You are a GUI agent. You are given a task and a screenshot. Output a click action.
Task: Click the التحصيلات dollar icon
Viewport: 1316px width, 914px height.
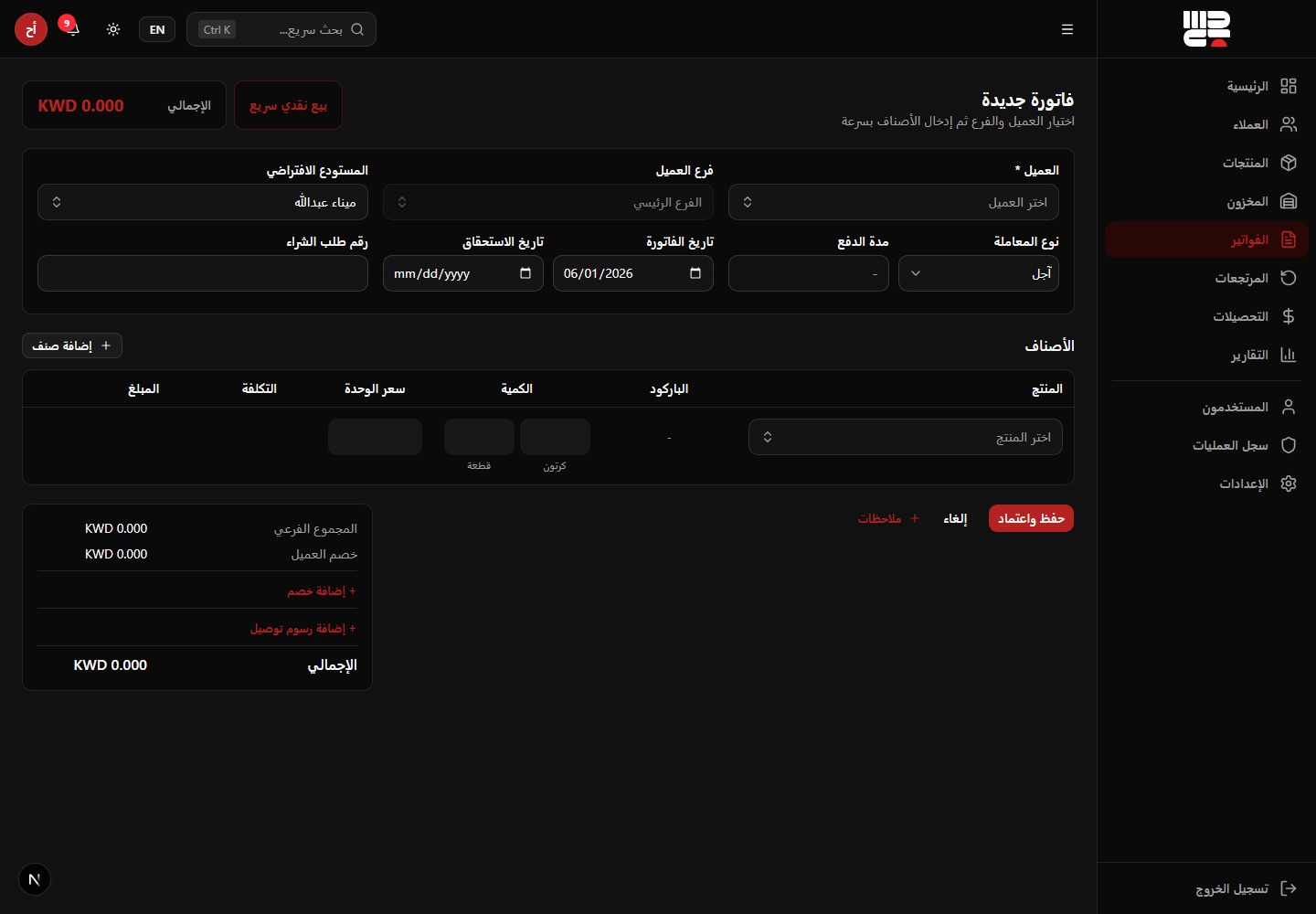click(1289, 316)
